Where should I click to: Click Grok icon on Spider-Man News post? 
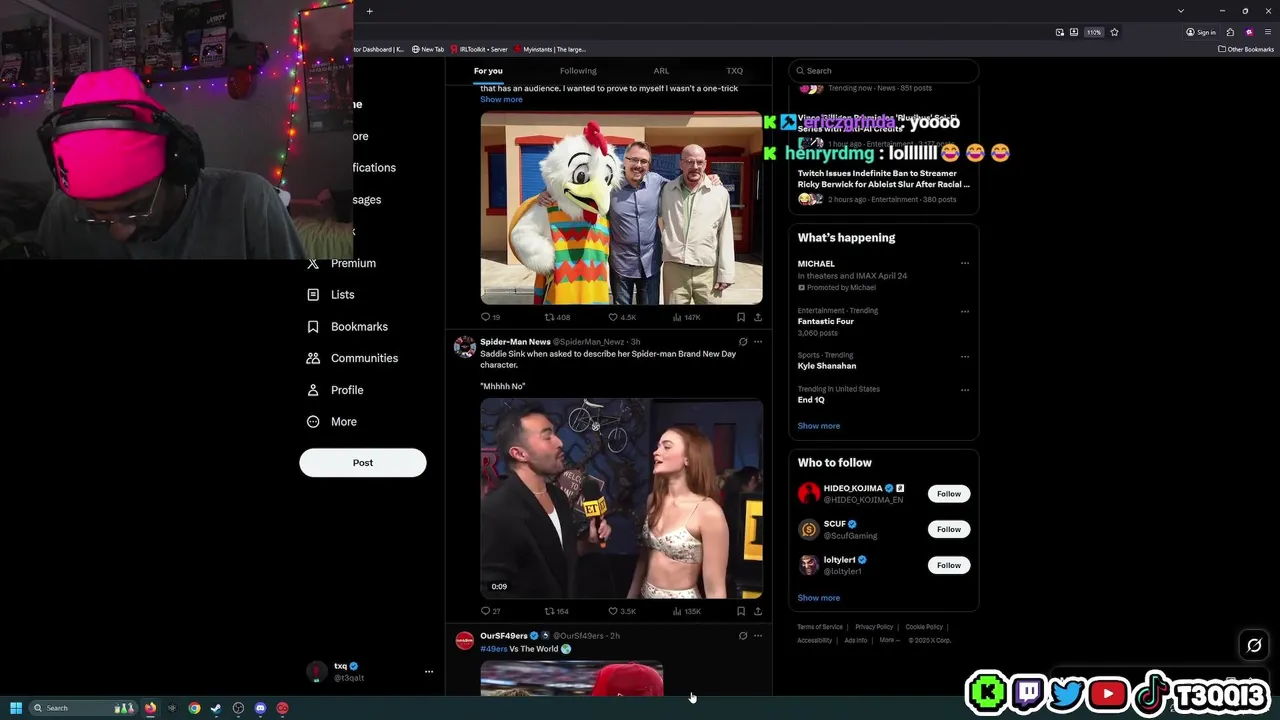742,342
